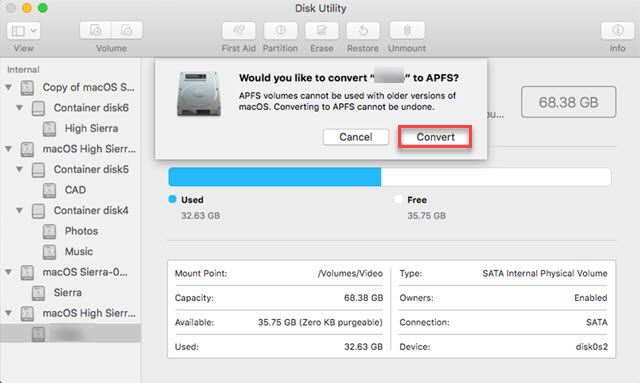Select Container disk4 icon
The width and height of the screenshot is (640, 383).
[x=38, y=211]
